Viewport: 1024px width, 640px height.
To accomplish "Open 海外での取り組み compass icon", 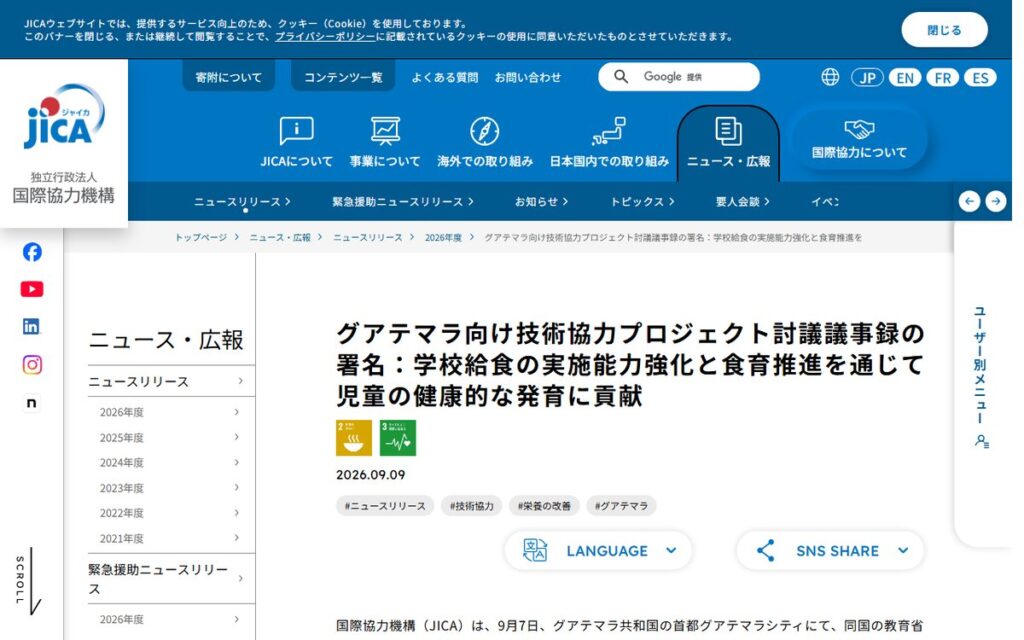I will click(x=485, y=131).
